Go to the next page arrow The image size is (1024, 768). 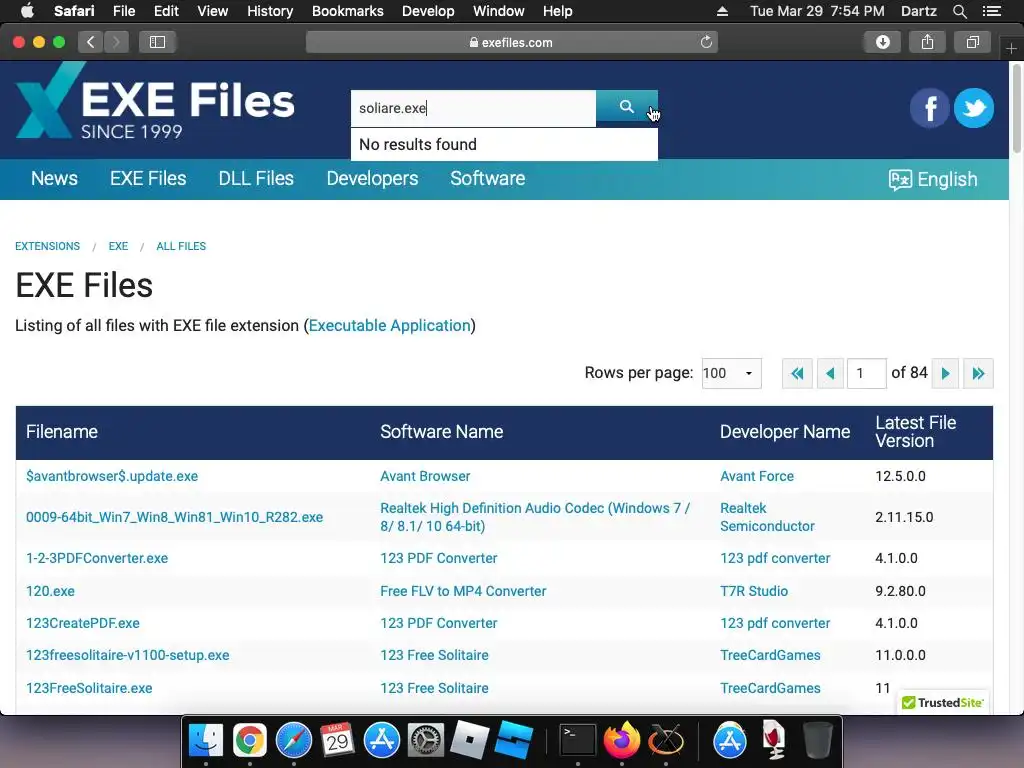tap(945, 374)
